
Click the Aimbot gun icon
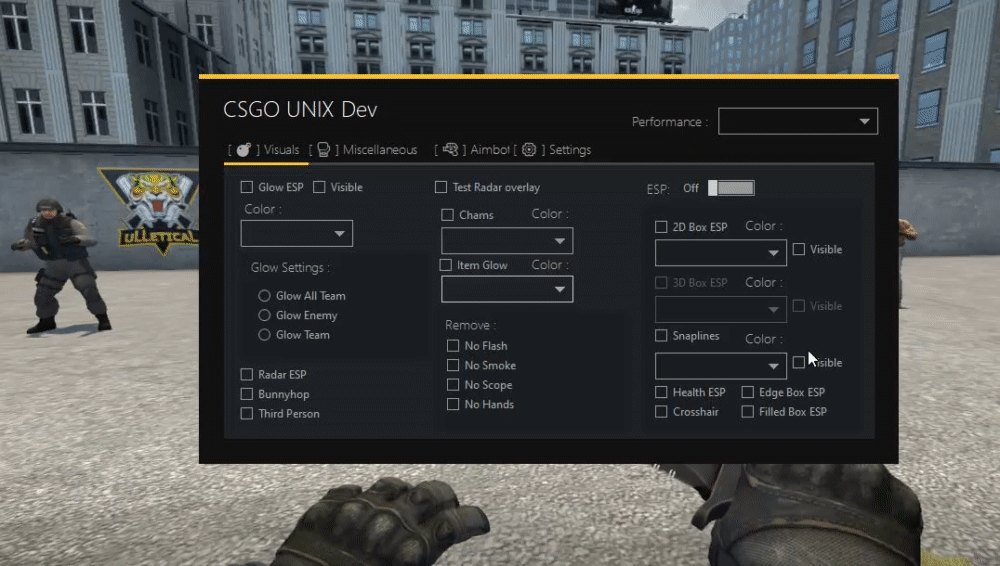[450, 149]
